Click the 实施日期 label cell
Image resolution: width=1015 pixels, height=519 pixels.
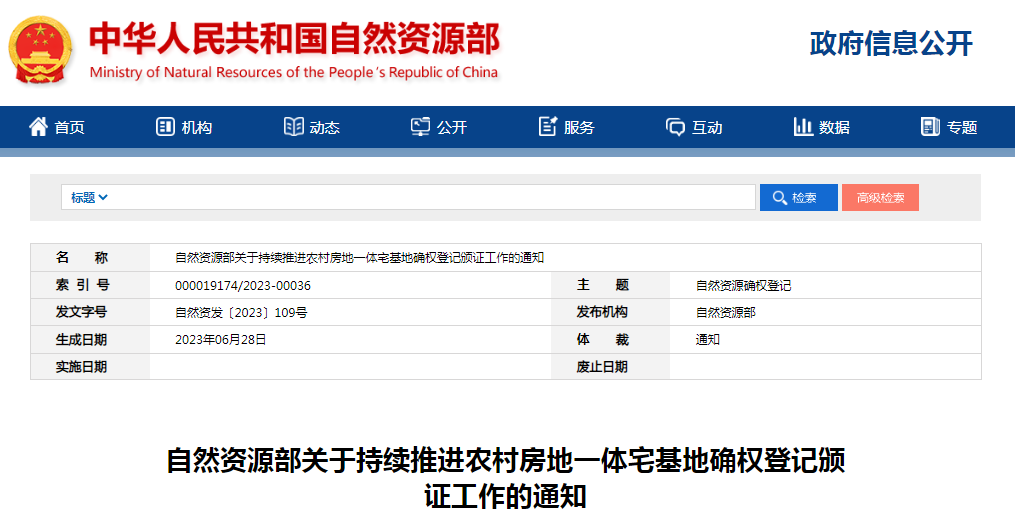(x=90, y=367)
